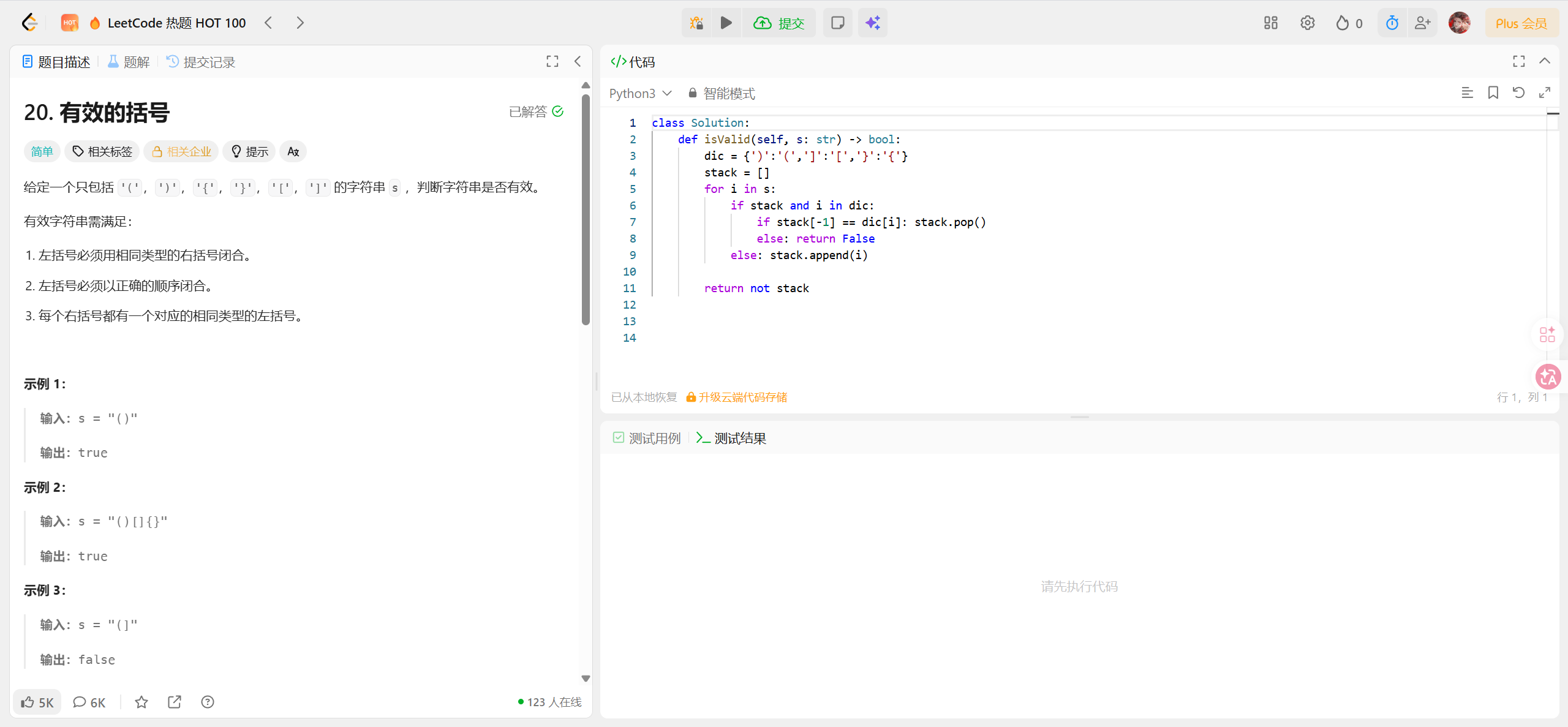Screen dimensions: 1568x727
Task: Open the layout grid icon
Action: click(x=1271, y=23)
